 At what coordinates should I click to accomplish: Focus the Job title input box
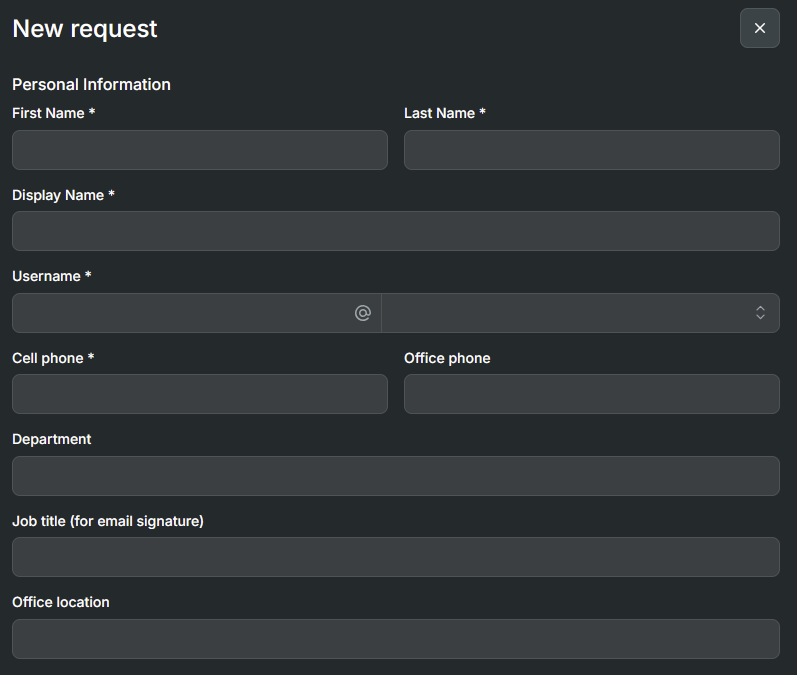(395, 557)
